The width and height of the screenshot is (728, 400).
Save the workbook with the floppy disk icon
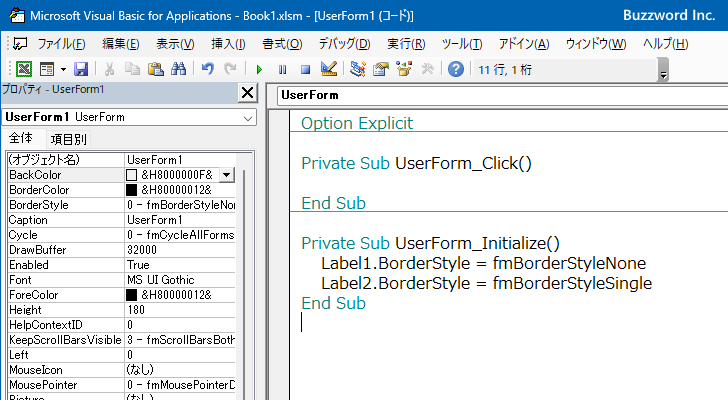(81, 69)
